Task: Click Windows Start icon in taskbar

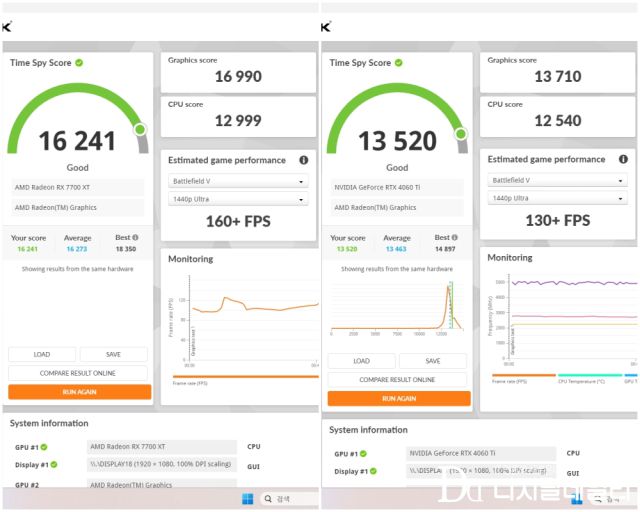Action: [248, 498]
